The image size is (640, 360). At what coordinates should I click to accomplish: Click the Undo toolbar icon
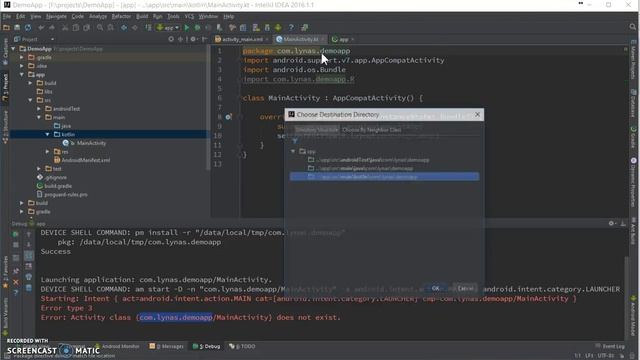coord(41,27)
